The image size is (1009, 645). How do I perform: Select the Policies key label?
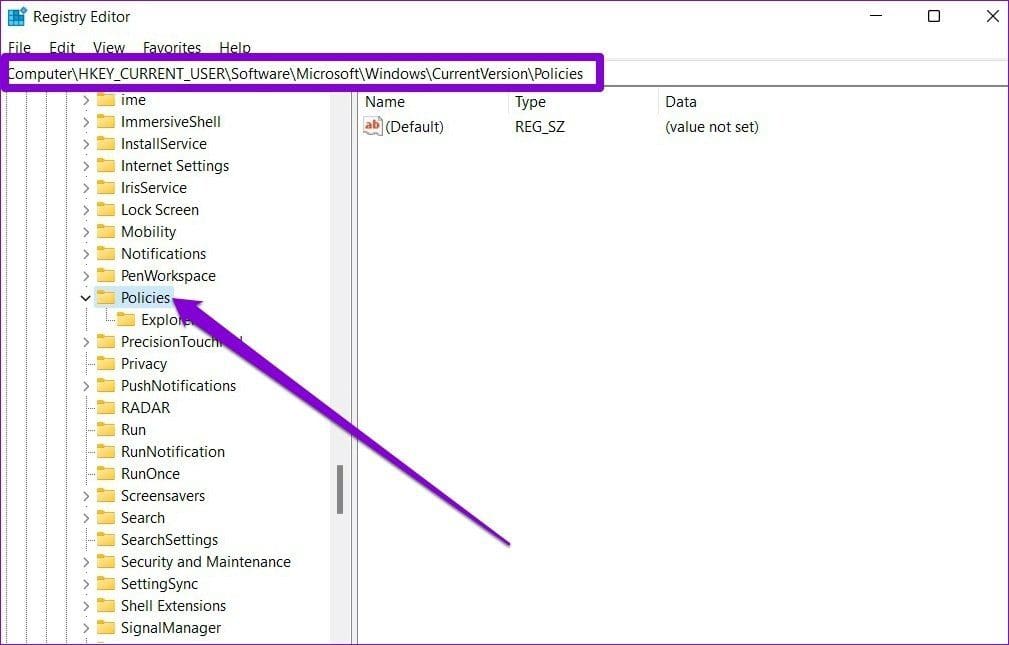pos(145,298)
